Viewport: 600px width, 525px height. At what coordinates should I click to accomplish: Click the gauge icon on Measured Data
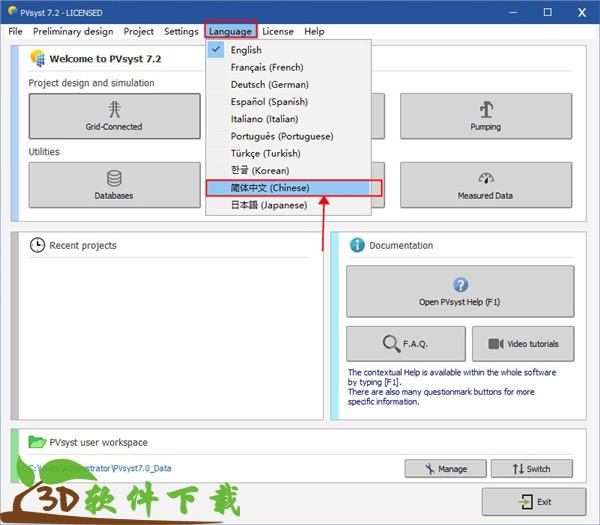click(486, 178)
